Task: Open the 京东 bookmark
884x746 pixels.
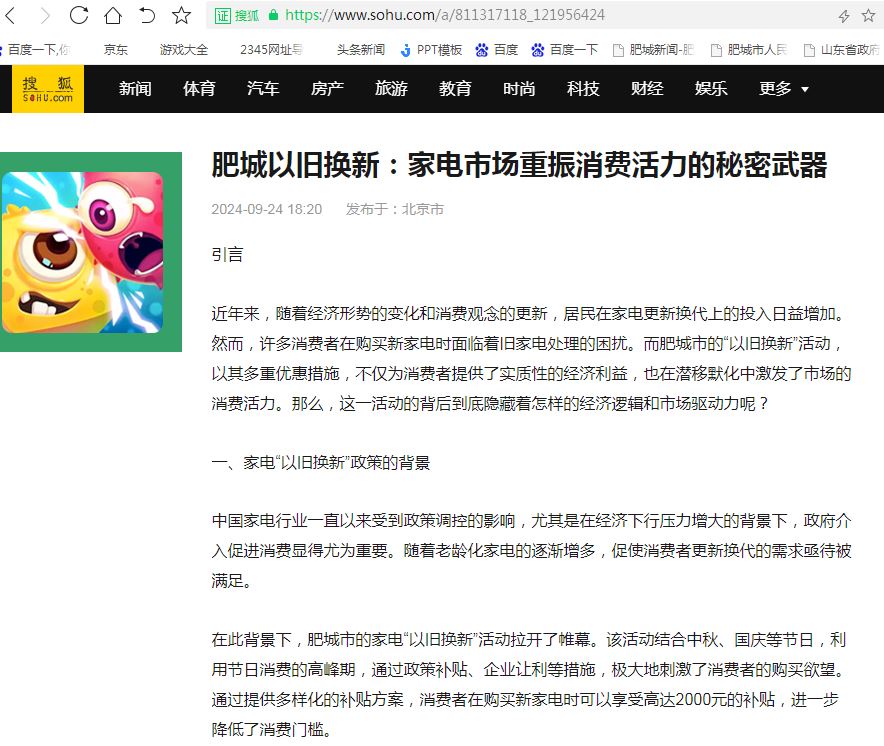Action: tap(116, 50)
